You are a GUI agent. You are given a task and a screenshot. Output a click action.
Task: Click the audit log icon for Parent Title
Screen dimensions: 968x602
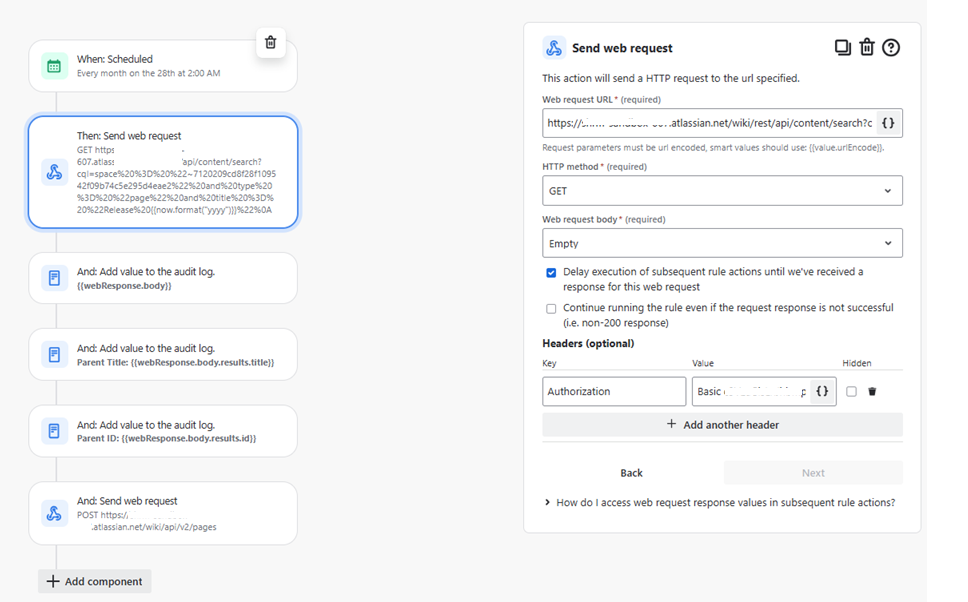click(x=54, y=354)
